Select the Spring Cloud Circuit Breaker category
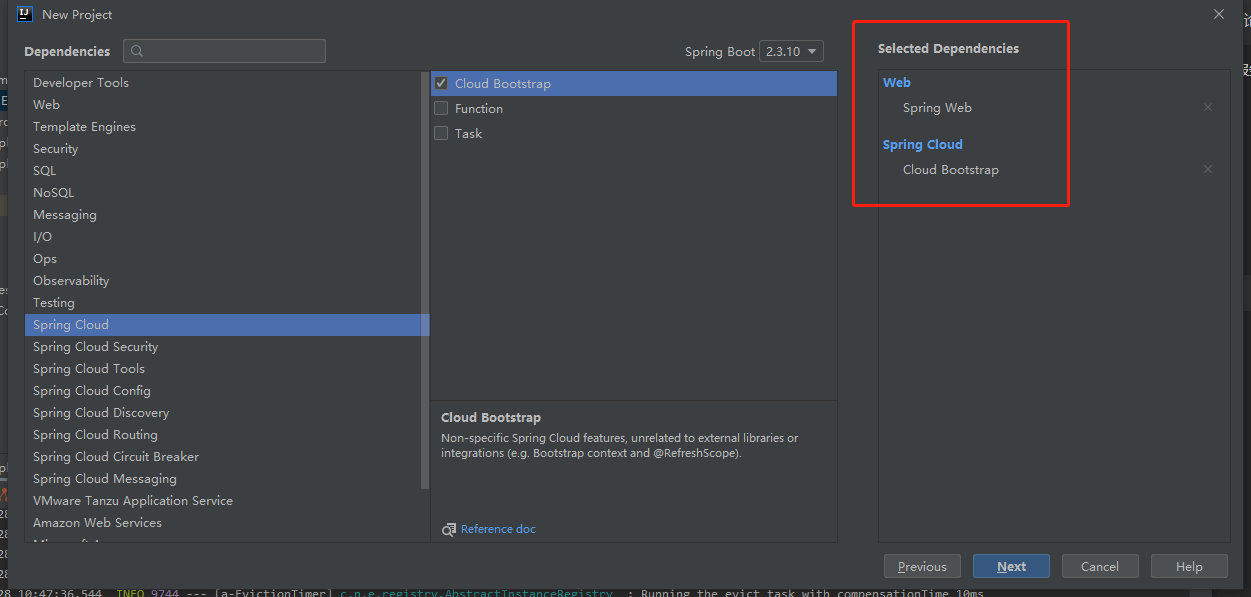 [x=223, y=457]
